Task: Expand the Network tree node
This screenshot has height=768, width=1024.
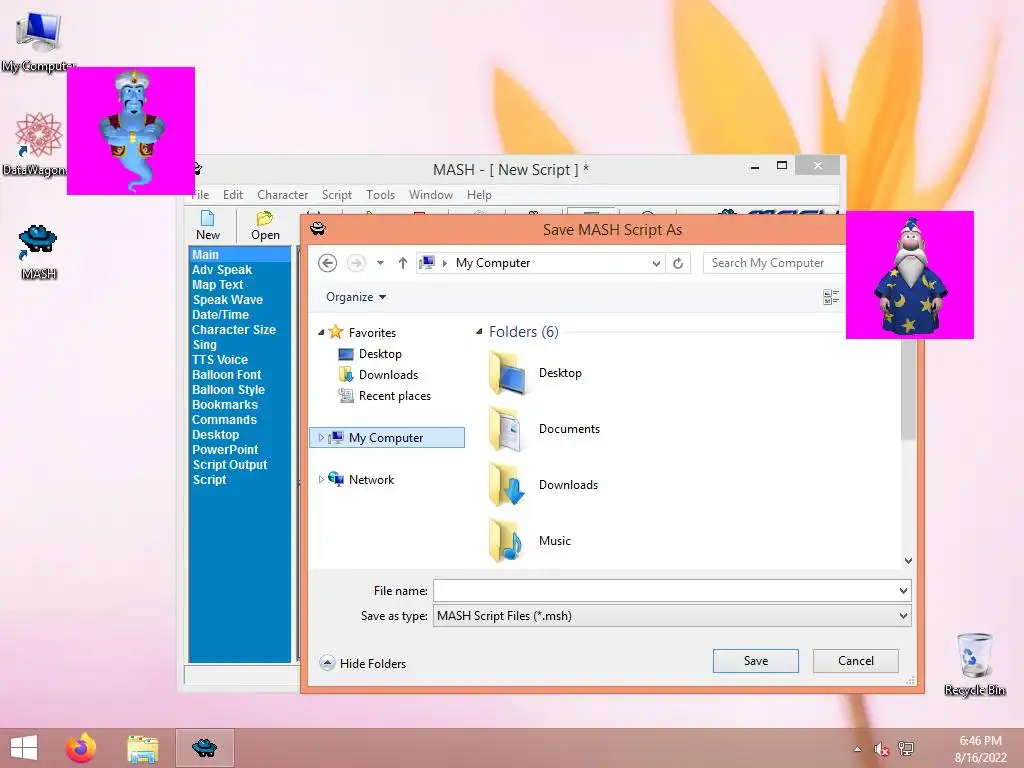Action: [321, 480]
